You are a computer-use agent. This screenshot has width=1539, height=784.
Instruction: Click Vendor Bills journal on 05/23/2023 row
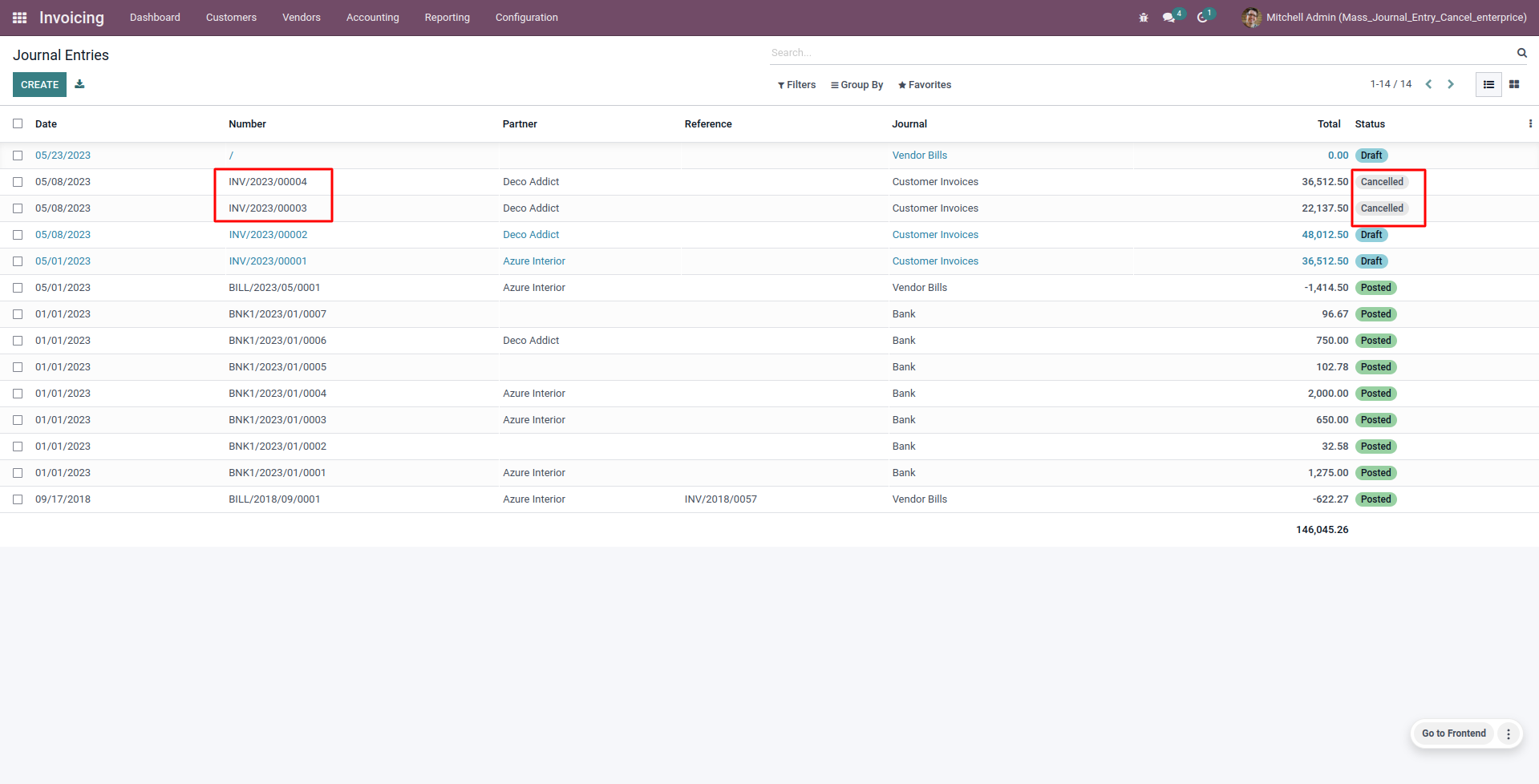[920, 156]
